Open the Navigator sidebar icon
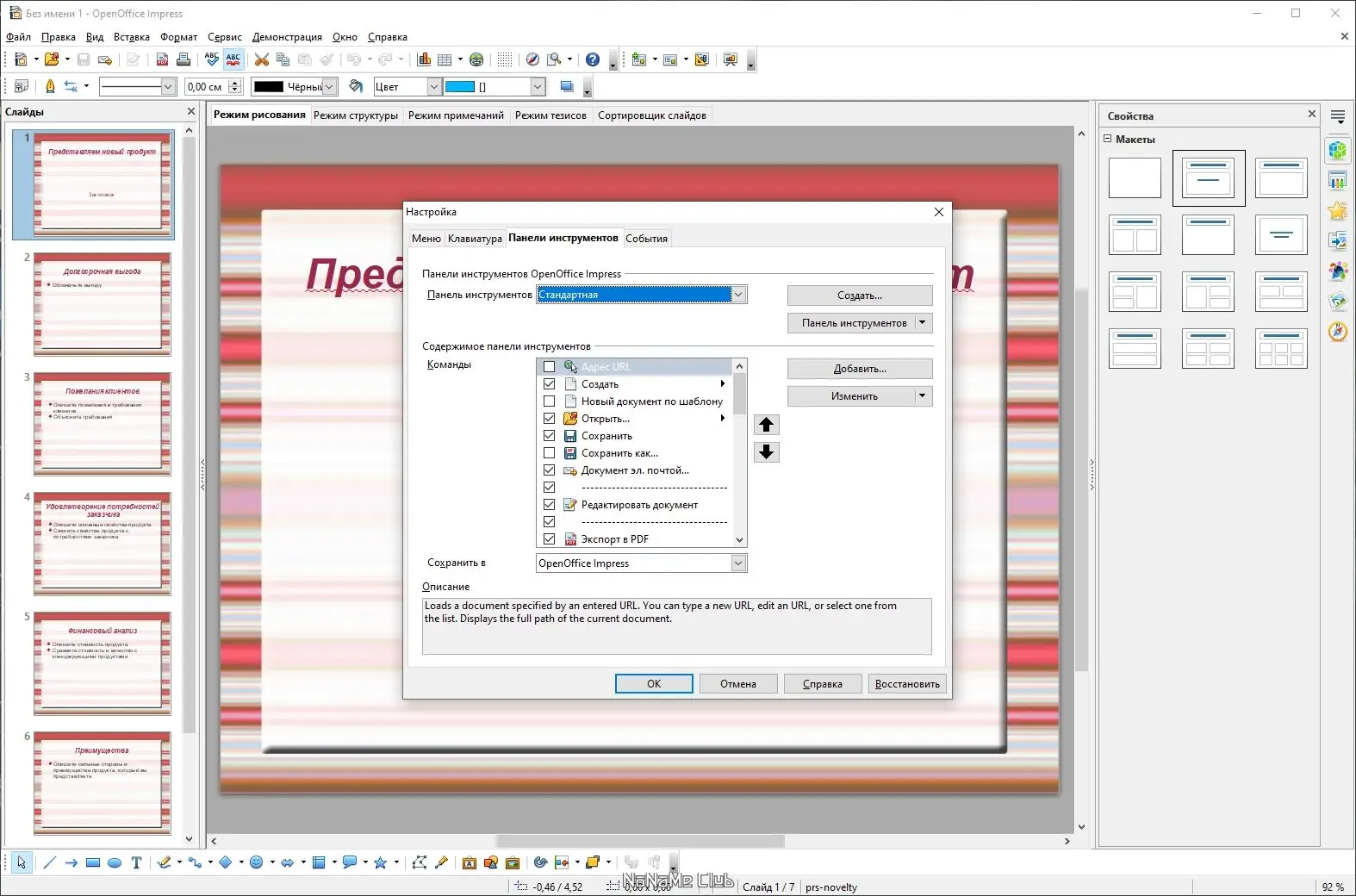1356x896 pixels. click(1337, 332)
